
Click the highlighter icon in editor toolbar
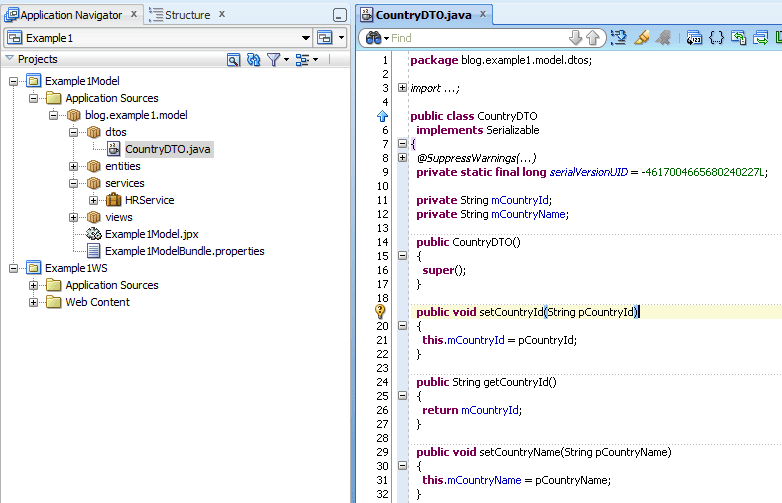coord(641,37)
